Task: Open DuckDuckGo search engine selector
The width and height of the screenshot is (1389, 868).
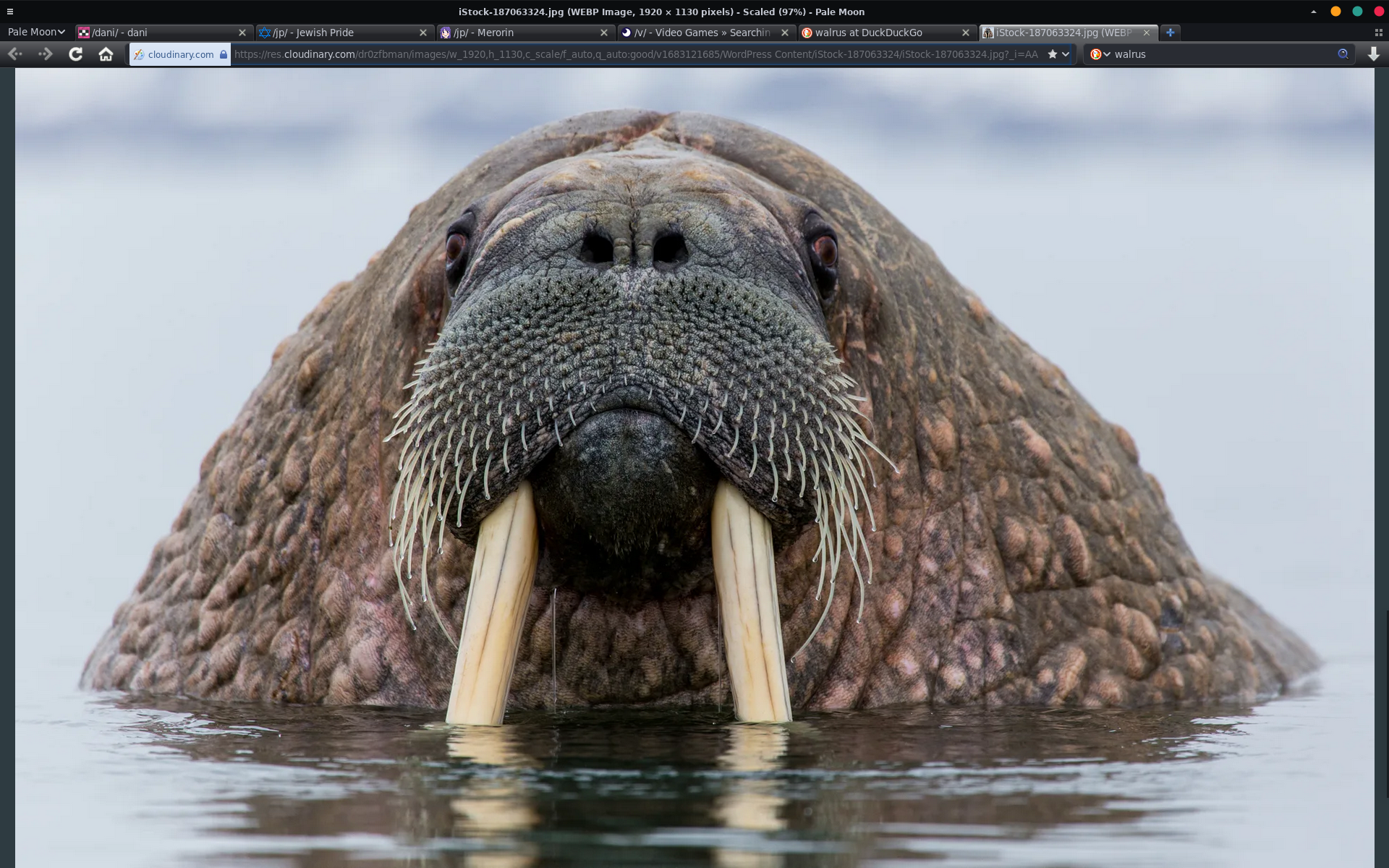Action: (x=1100, y=54)
